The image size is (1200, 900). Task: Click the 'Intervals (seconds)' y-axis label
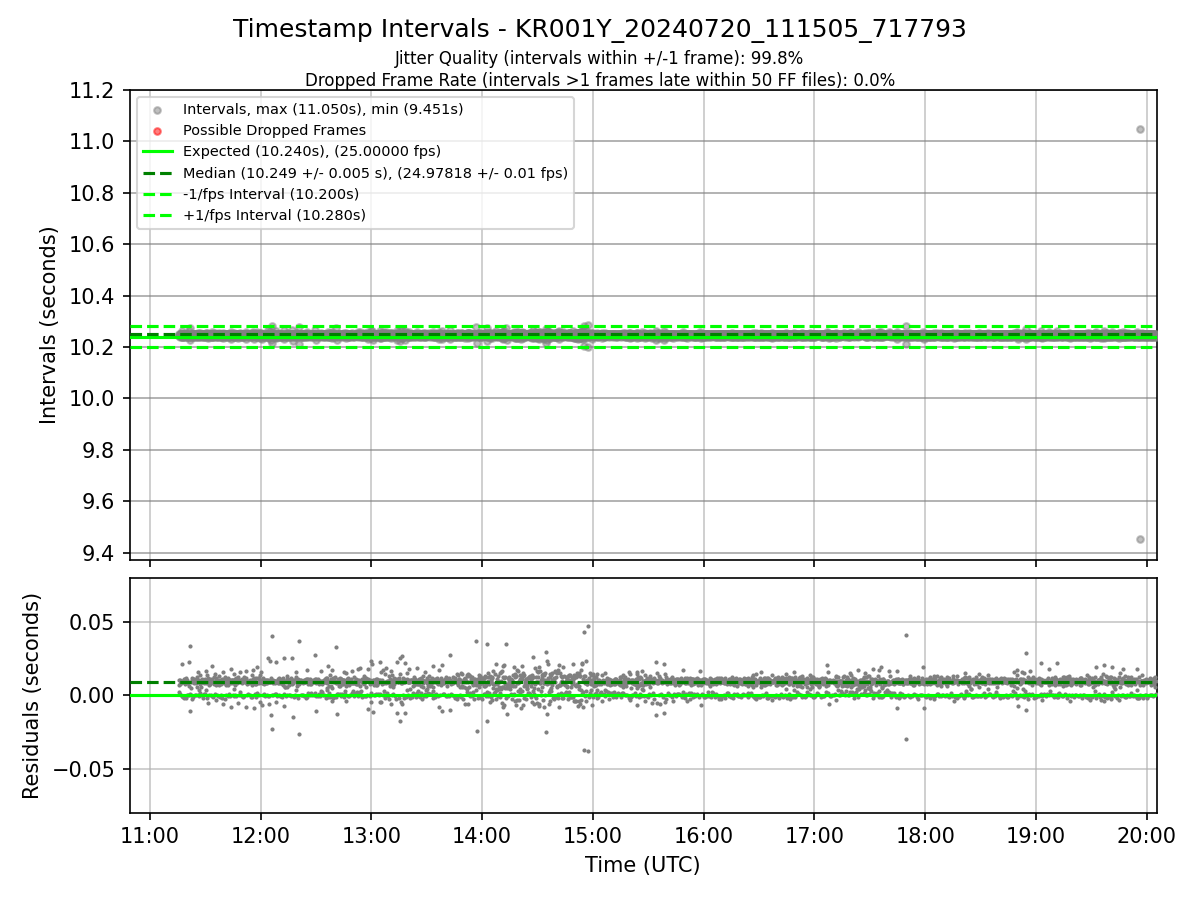pos(49,325)
